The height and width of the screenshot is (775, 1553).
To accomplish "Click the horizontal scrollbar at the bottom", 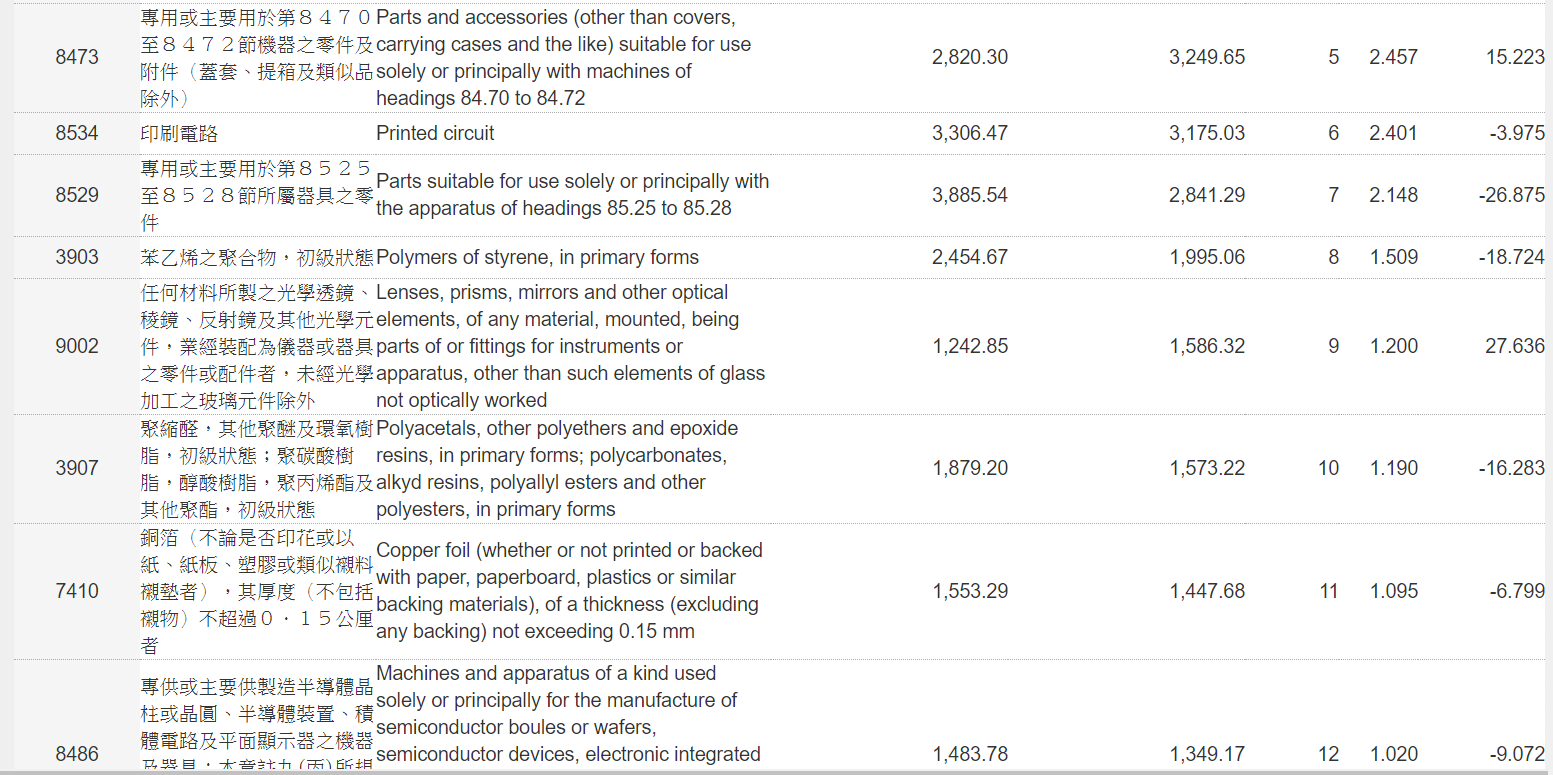I will (x=776, y=771).
